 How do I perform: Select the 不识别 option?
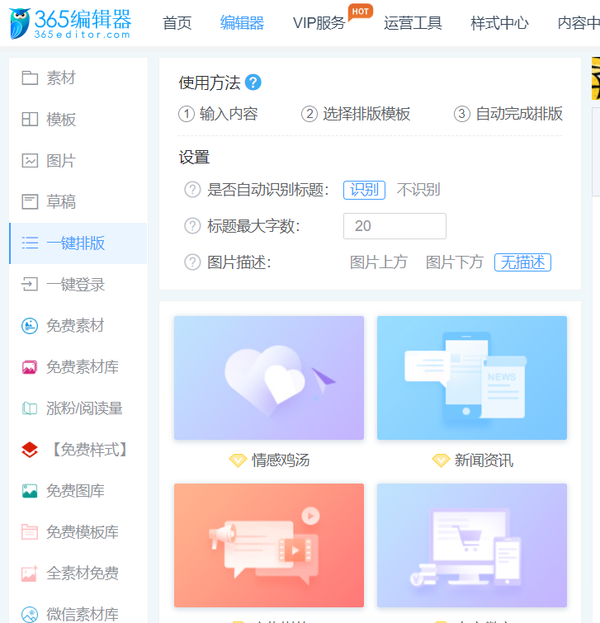[418, 190]
